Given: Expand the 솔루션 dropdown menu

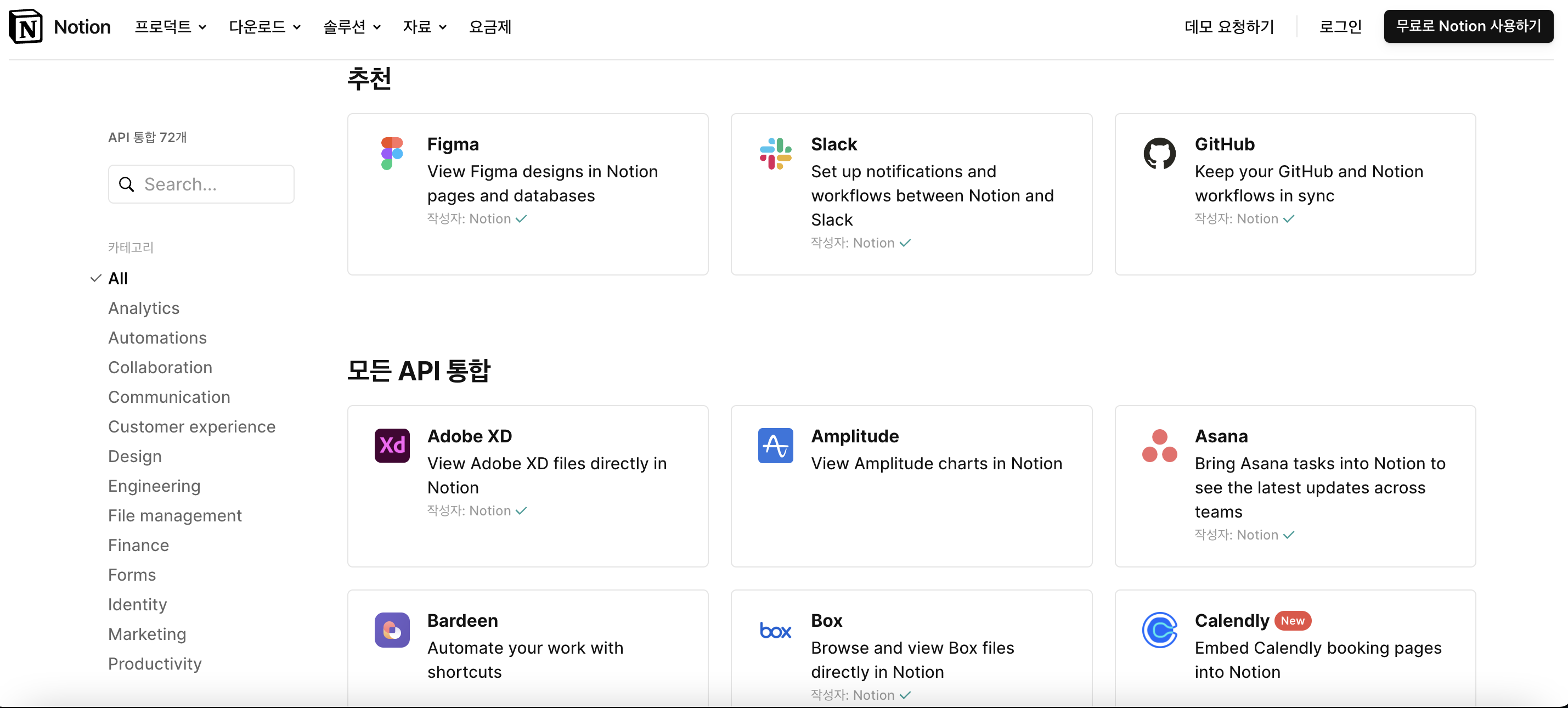Looking at the screenshot, I should click(351, 27).
